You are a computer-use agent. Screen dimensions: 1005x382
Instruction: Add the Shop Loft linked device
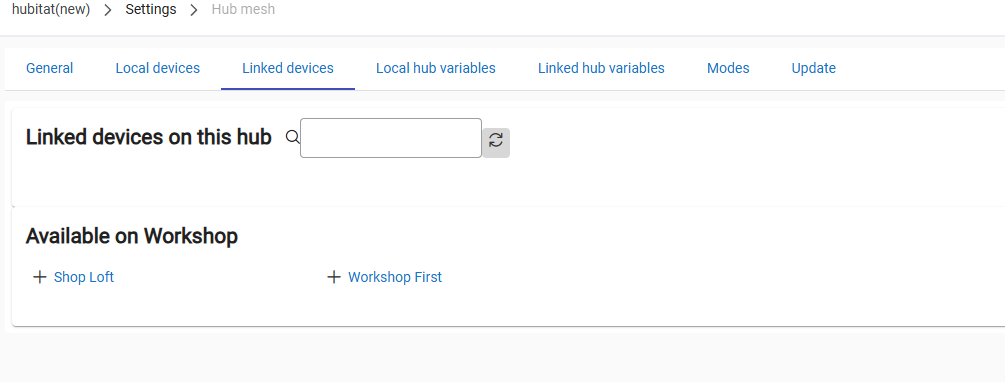(84, 277)
